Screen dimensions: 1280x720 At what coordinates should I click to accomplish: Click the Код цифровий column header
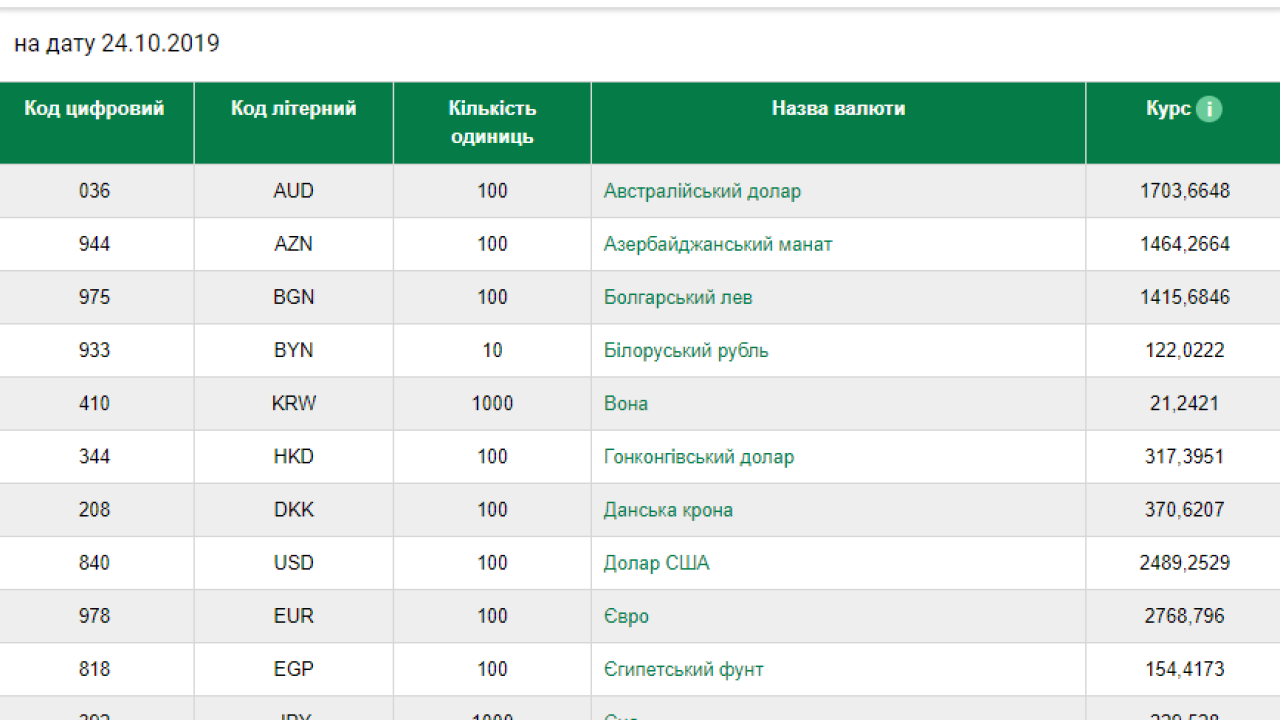pos(94,109)
